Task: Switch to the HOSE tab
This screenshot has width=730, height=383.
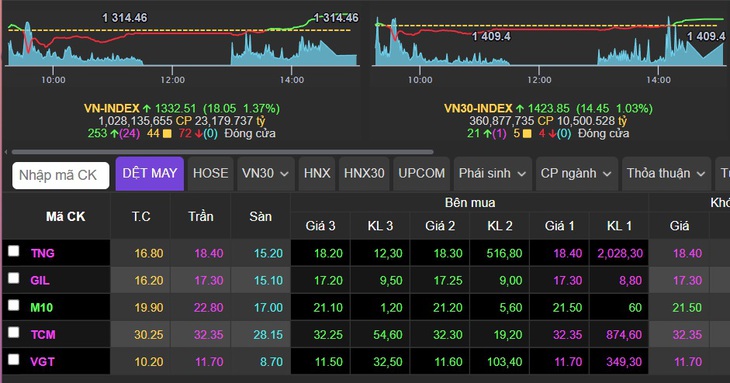Action: pos(210,174)
